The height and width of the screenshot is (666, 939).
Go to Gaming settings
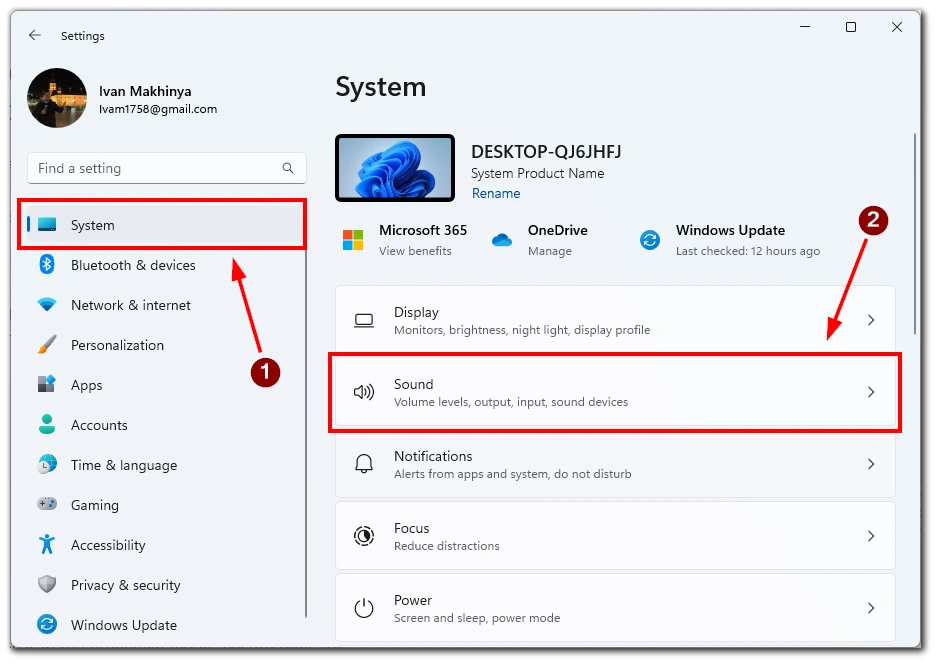coord(163,505)
